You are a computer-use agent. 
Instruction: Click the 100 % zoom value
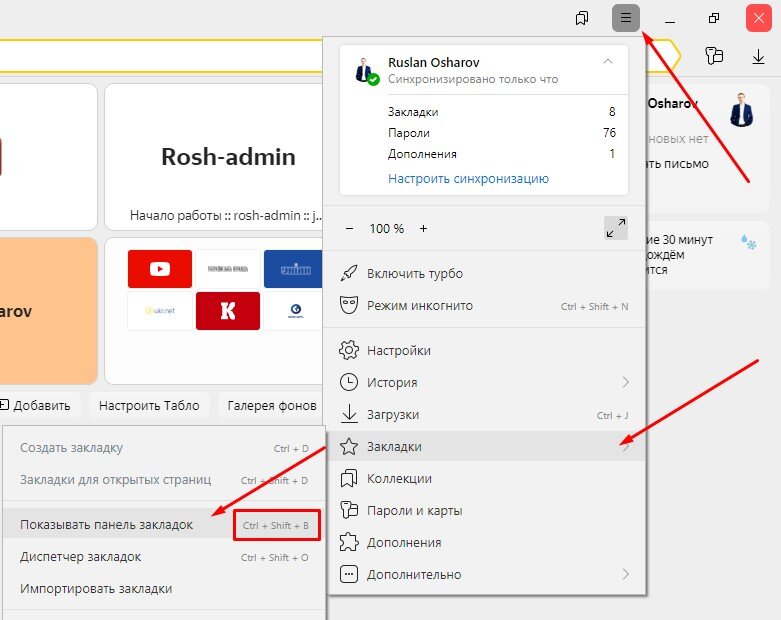(x=387, y=229)
